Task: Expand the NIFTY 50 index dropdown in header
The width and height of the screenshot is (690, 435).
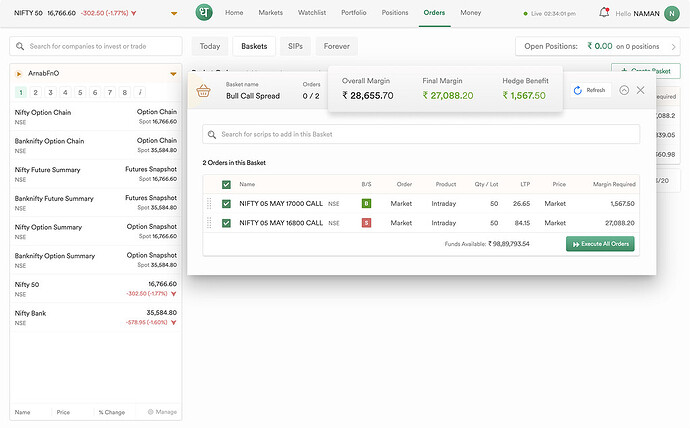Action: coord(174,13)
